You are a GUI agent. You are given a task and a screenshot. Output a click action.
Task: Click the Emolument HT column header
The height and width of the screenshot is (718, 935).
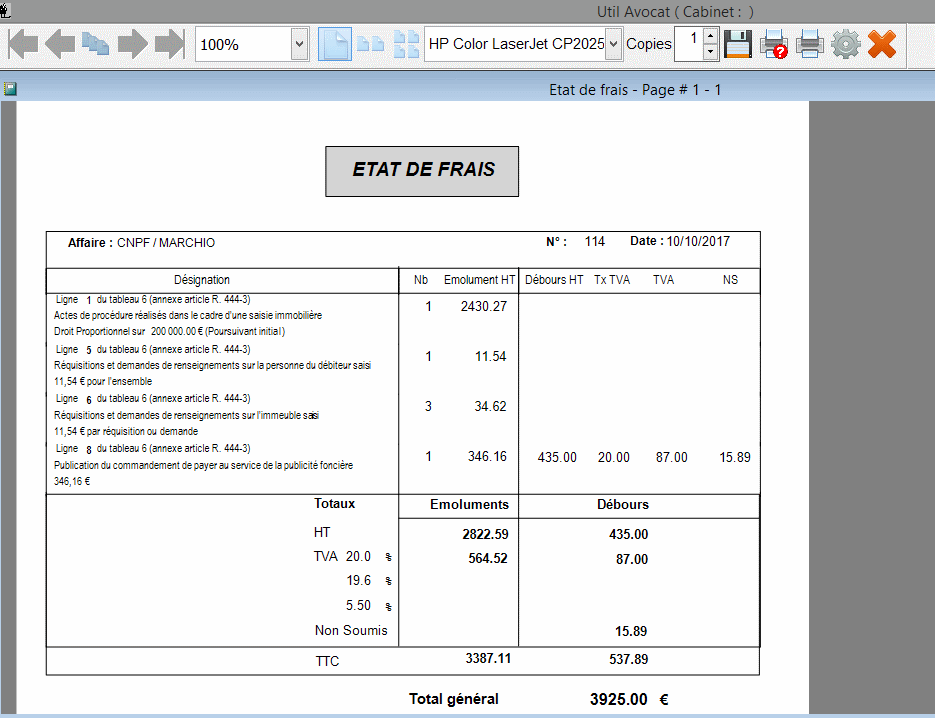click(479, 280)
